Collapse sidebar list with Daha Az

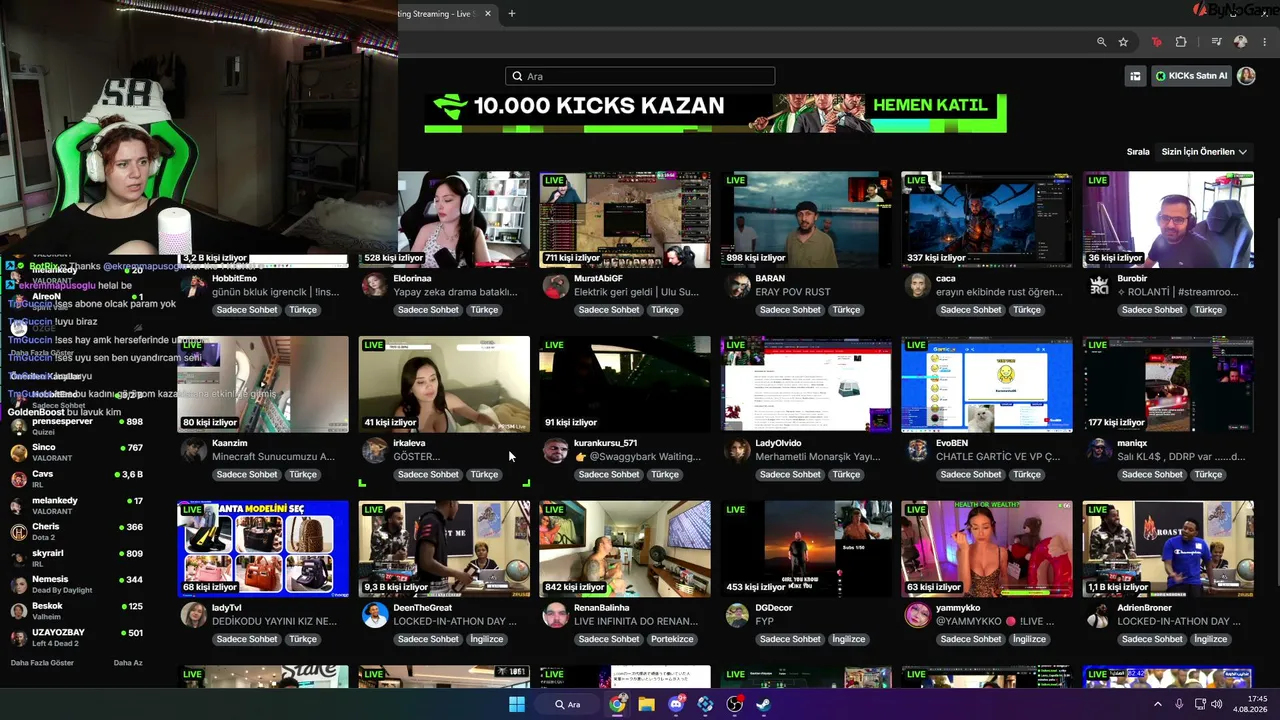click(x=128, y=663)
